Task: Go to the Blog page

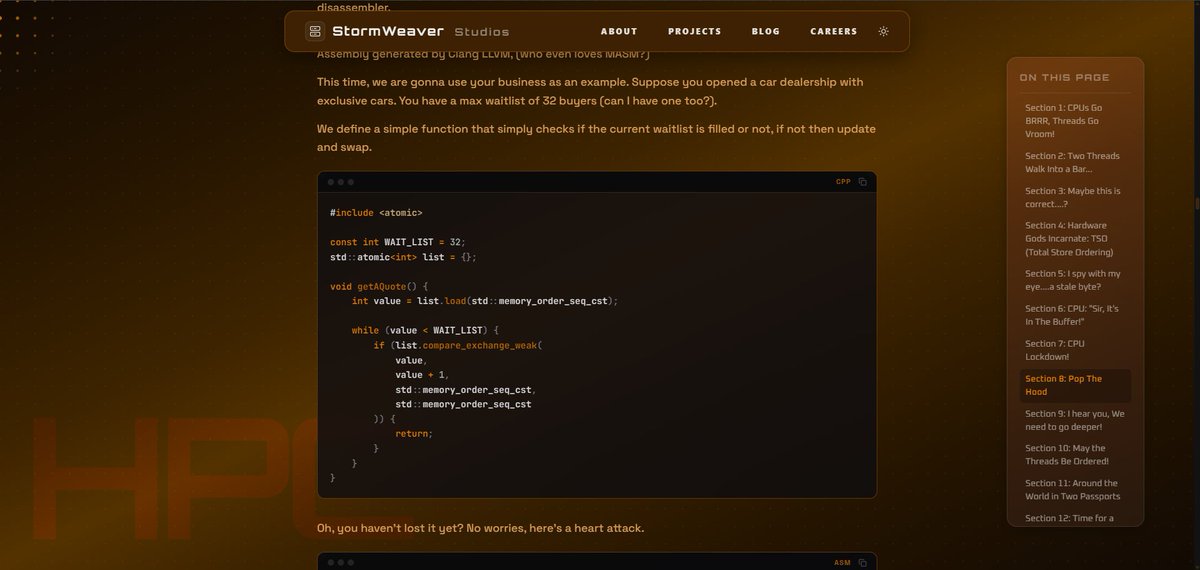Action: click(766, 31)
